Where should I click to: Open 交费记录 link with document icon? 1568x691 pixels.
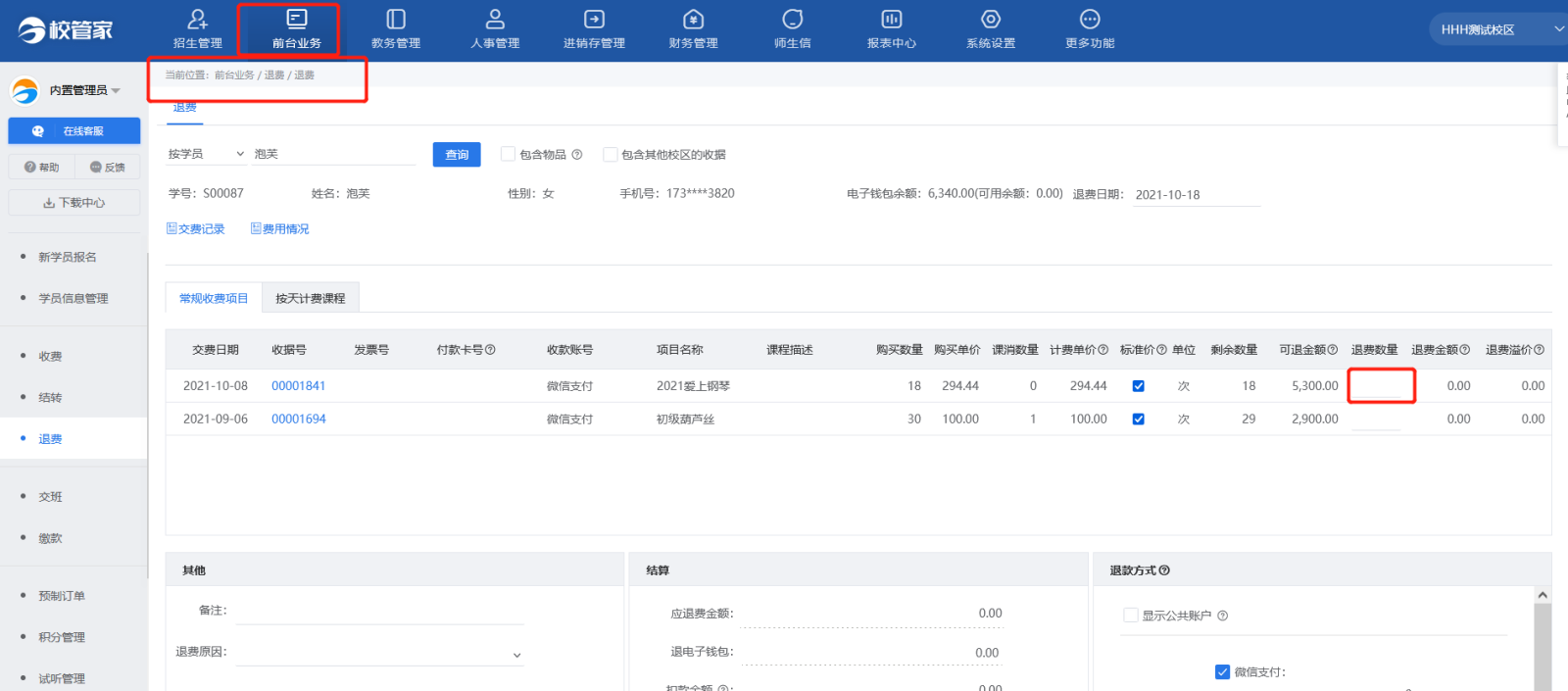pyautogui.click(x=196, y=229)
